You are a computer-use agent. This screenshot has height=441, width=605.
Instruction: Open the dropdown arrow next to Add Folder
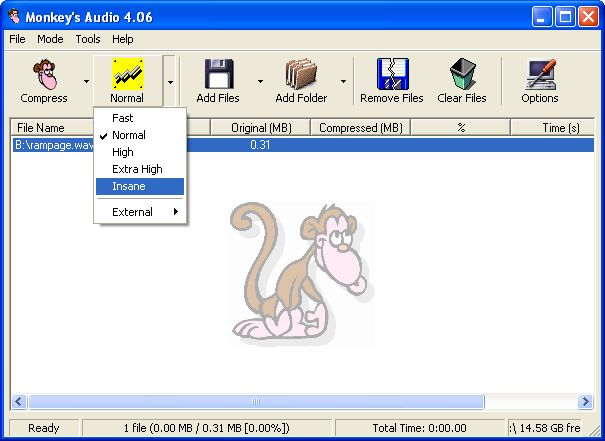tap(343, 81)
